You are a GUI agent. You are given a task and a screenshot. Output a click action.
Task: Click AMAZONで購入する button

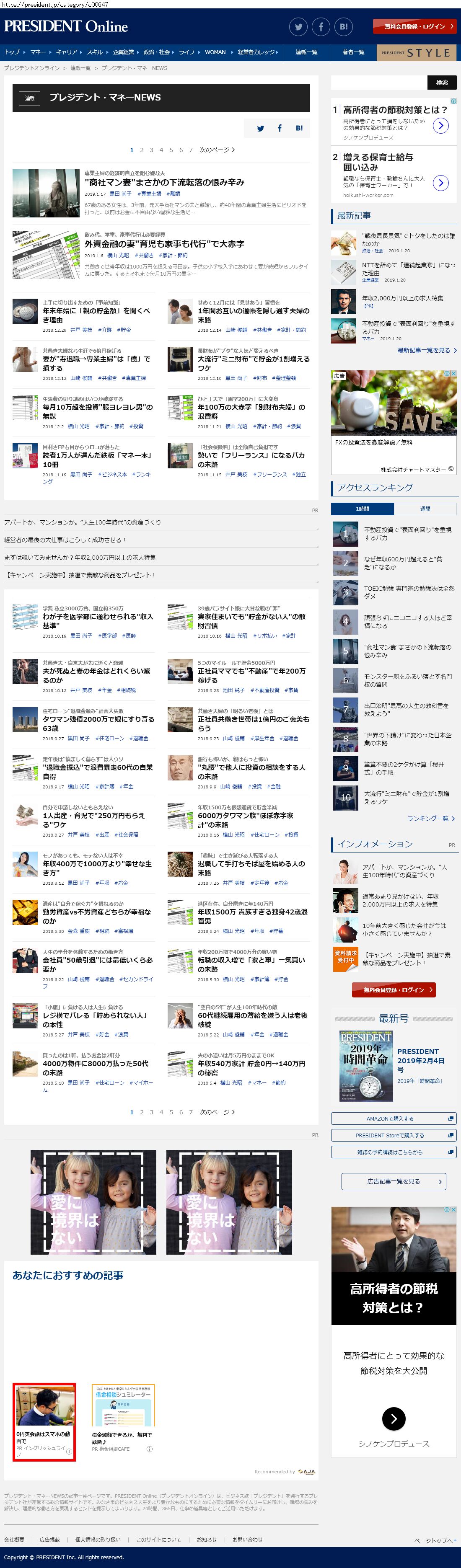click(394, 1119)
